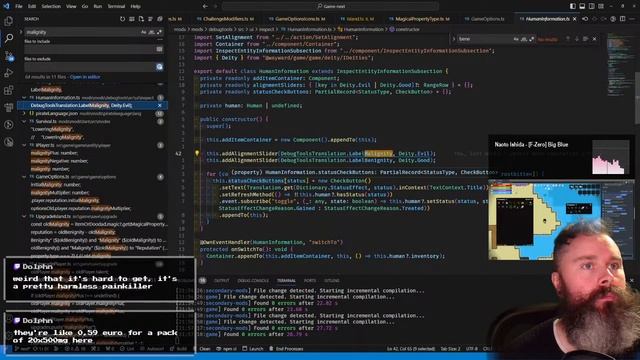Click the editor vertical scrollbar
Screen dimensions: 640x360
[637, 98]
